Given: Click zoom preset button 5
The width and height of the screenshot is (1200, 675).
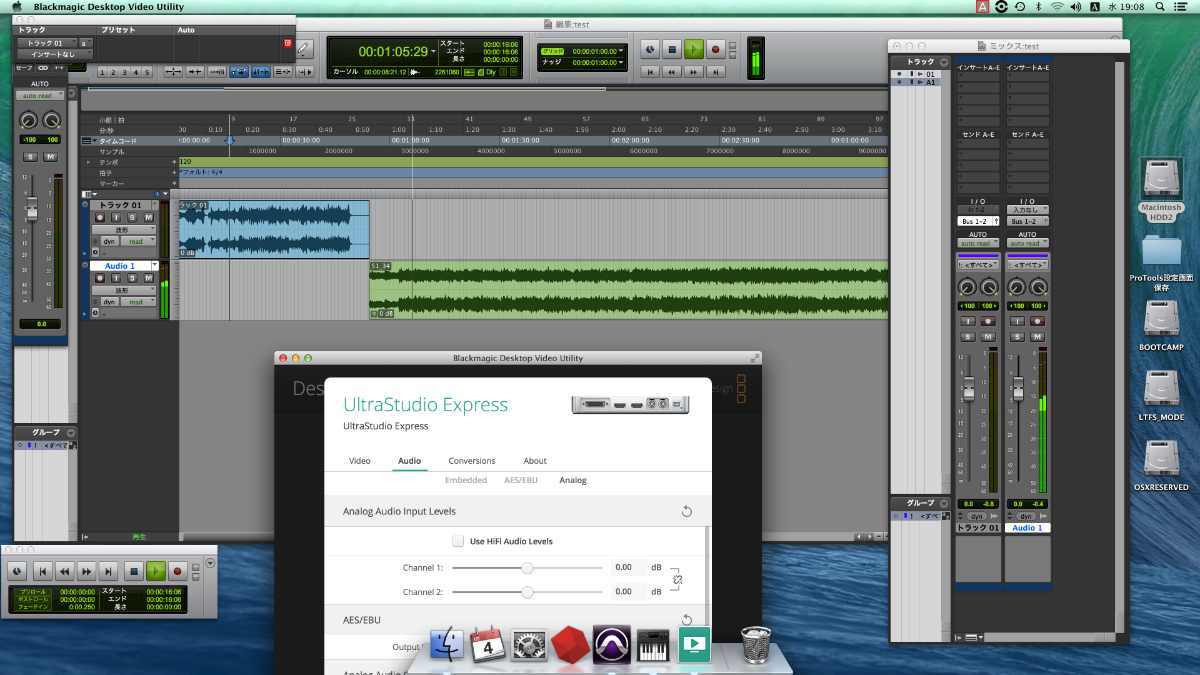Looking at the screenshot, I should click(x=147, y=72).
